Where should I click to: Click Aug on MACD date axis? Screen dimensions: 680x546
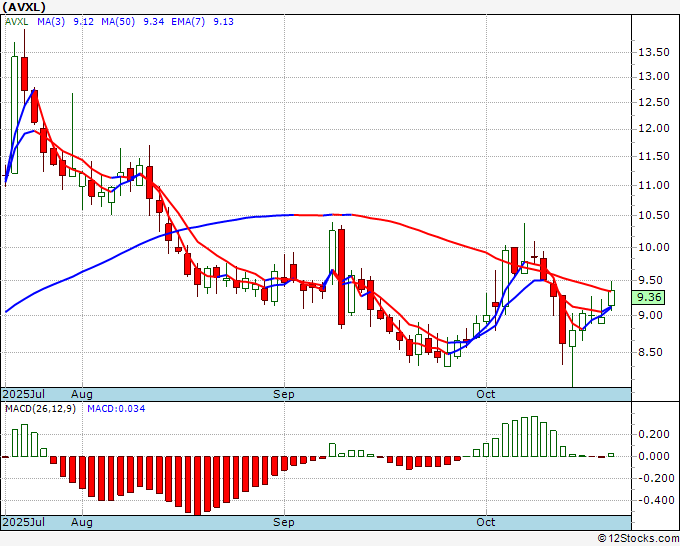82,522
